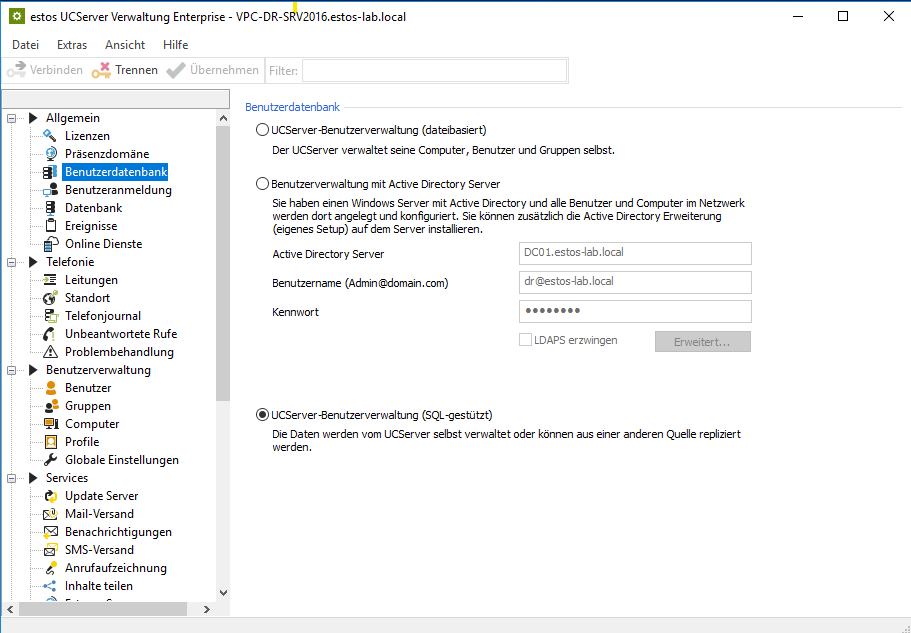Screen dimensions: 911x633
Task: Click the Telefonjournal icon in tree
Action: [50, 316]
